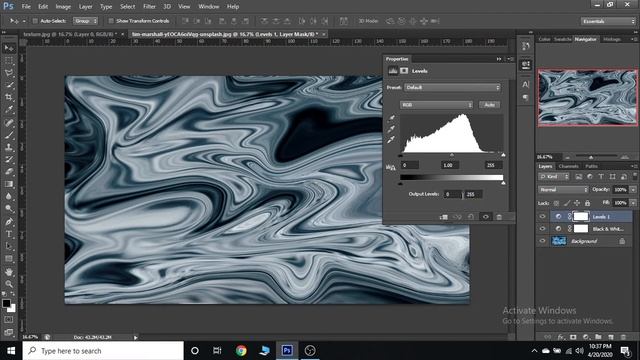The width and height of the screenshot is (640, 360).
Task: Delete the Levels adjustment via Properties trash icon
Action: click(499, 217)
